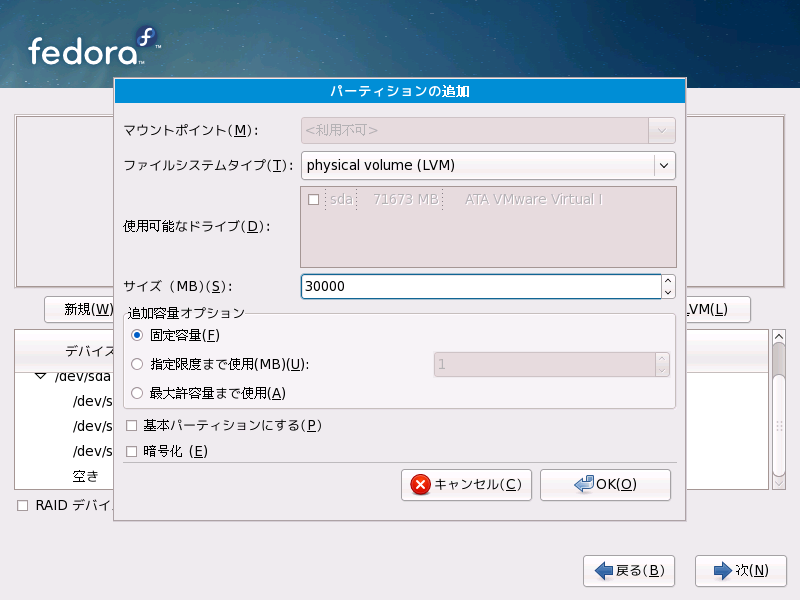Decrease size with the spinner down arrow
The width and height of the screenshot is (800, 600).
[x=668, y=292]
